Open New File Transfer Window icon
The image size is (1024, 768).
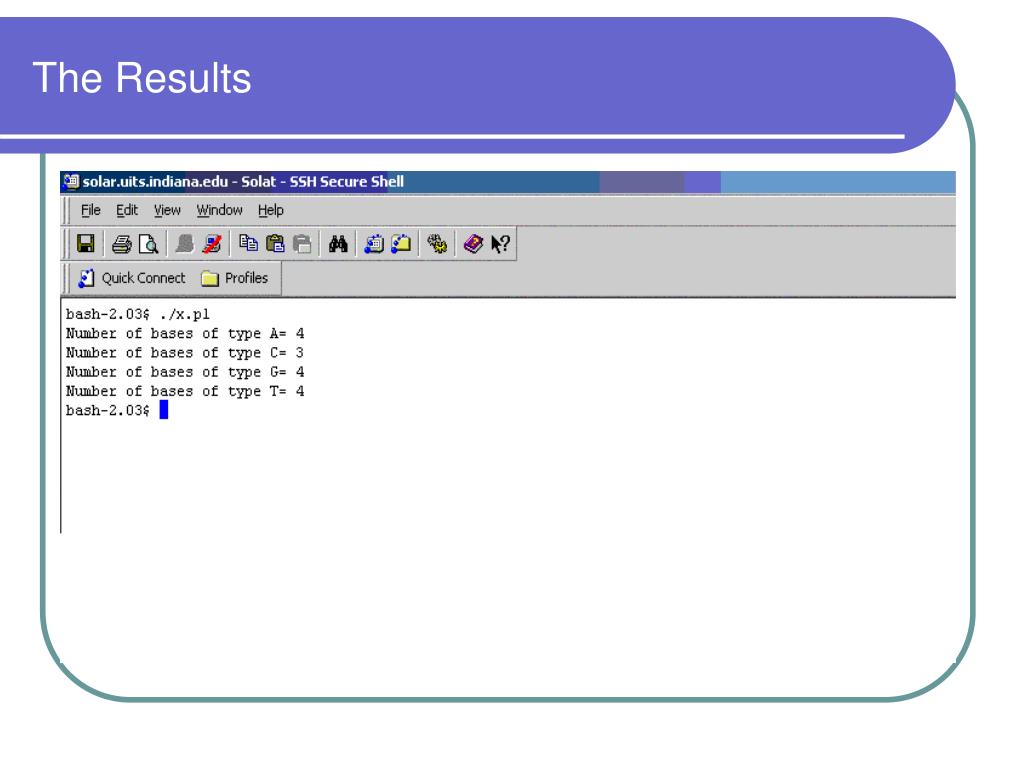pyautogui.click(x=401, y=244)
